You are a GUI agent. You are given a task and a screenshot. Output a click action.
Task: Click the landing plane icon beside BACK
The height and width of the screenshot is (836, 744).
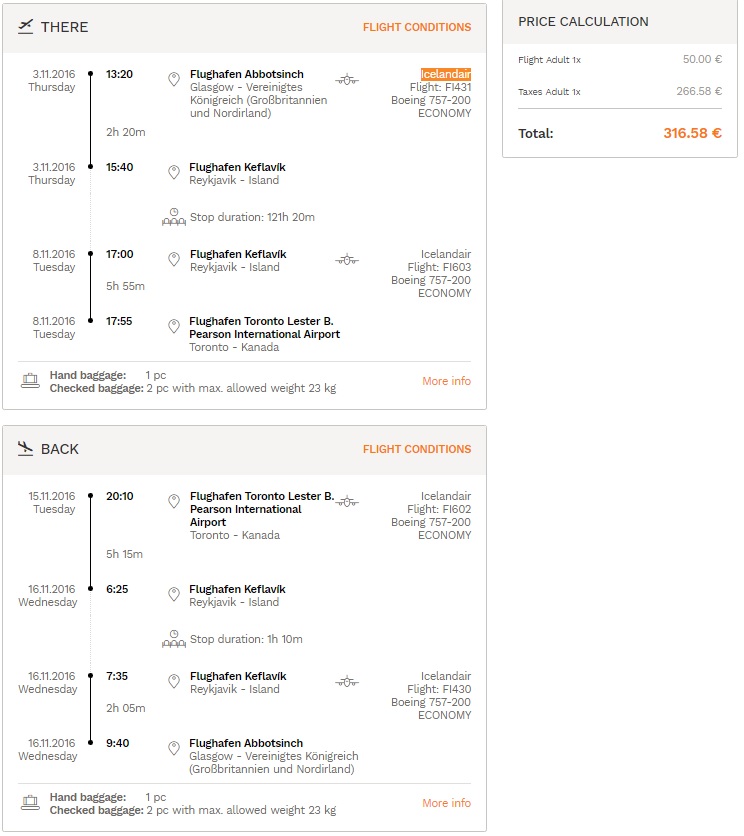[25, 448]
